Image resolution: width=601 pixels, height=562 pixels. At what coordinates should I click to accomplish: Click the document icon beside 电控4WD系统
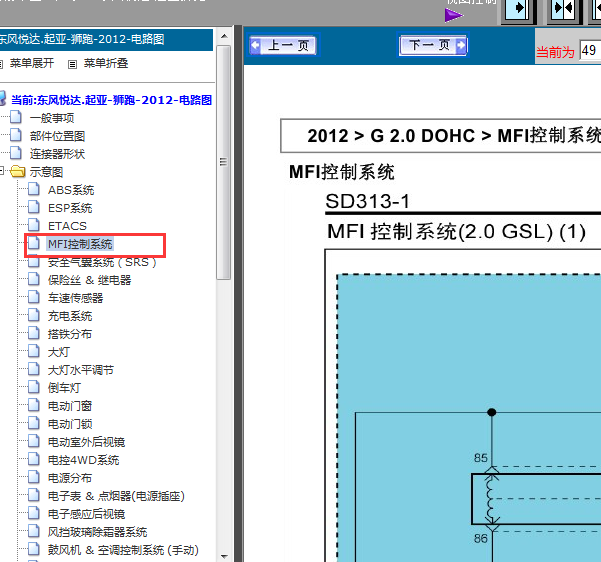tap(34, 459)
